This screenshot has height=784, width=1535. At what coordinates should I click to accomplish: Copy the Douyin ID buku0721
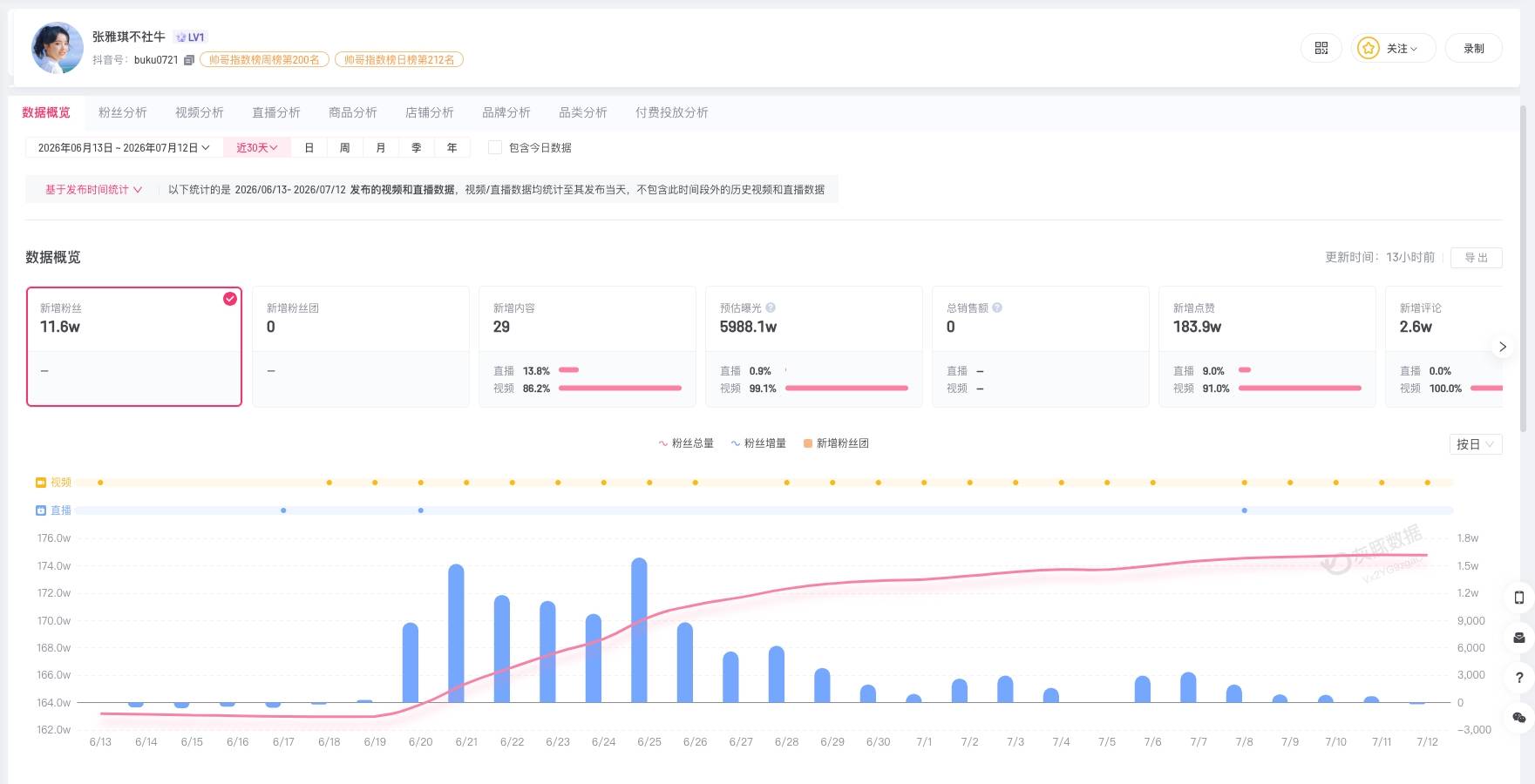point(188,60)
